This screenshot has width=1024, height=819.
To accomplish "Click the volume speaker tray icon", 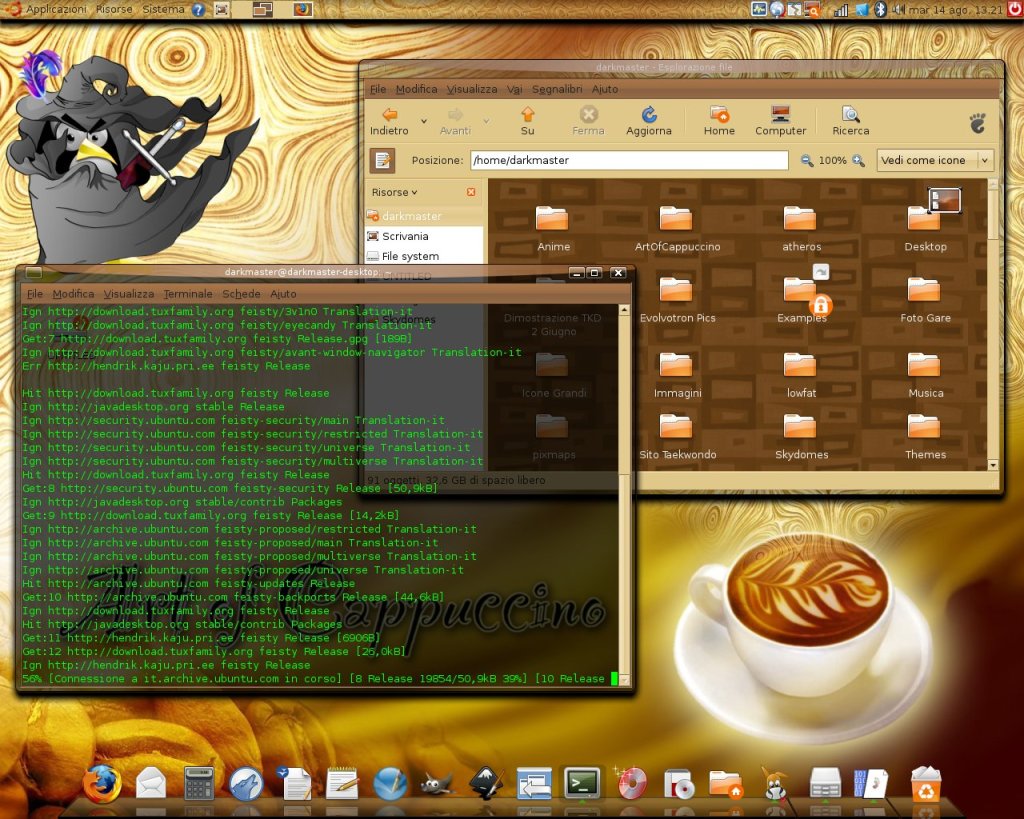I will [899, 9].
